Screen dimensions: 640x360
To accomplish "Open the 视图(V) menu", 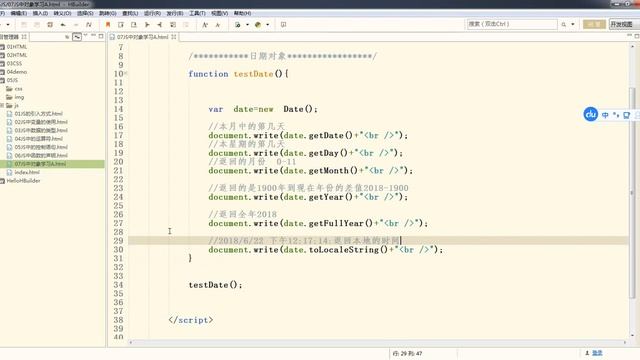I will pos(220,13).
